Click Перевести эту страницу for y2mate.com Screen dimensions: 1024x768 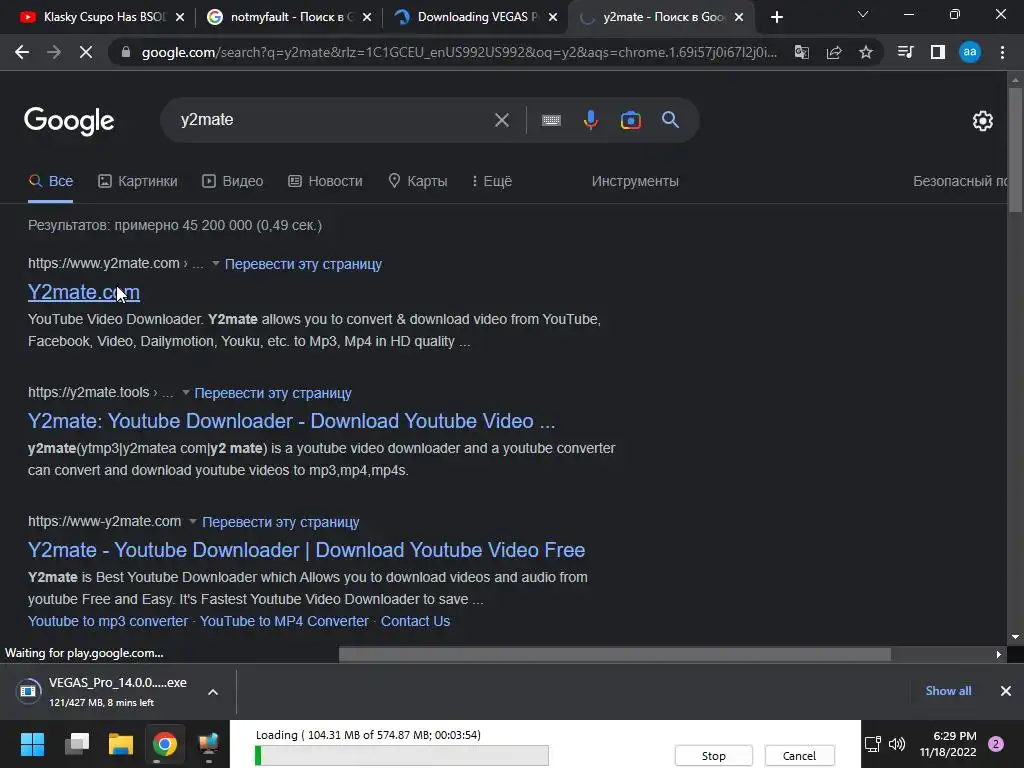click(x=303, y=264)
